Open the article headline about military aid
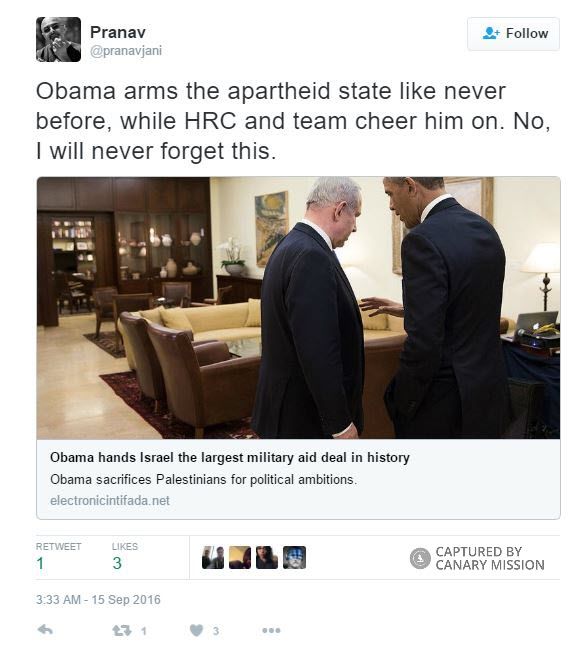Image resolution: width=584 pixels, height=661 pixels. point(230,457)
